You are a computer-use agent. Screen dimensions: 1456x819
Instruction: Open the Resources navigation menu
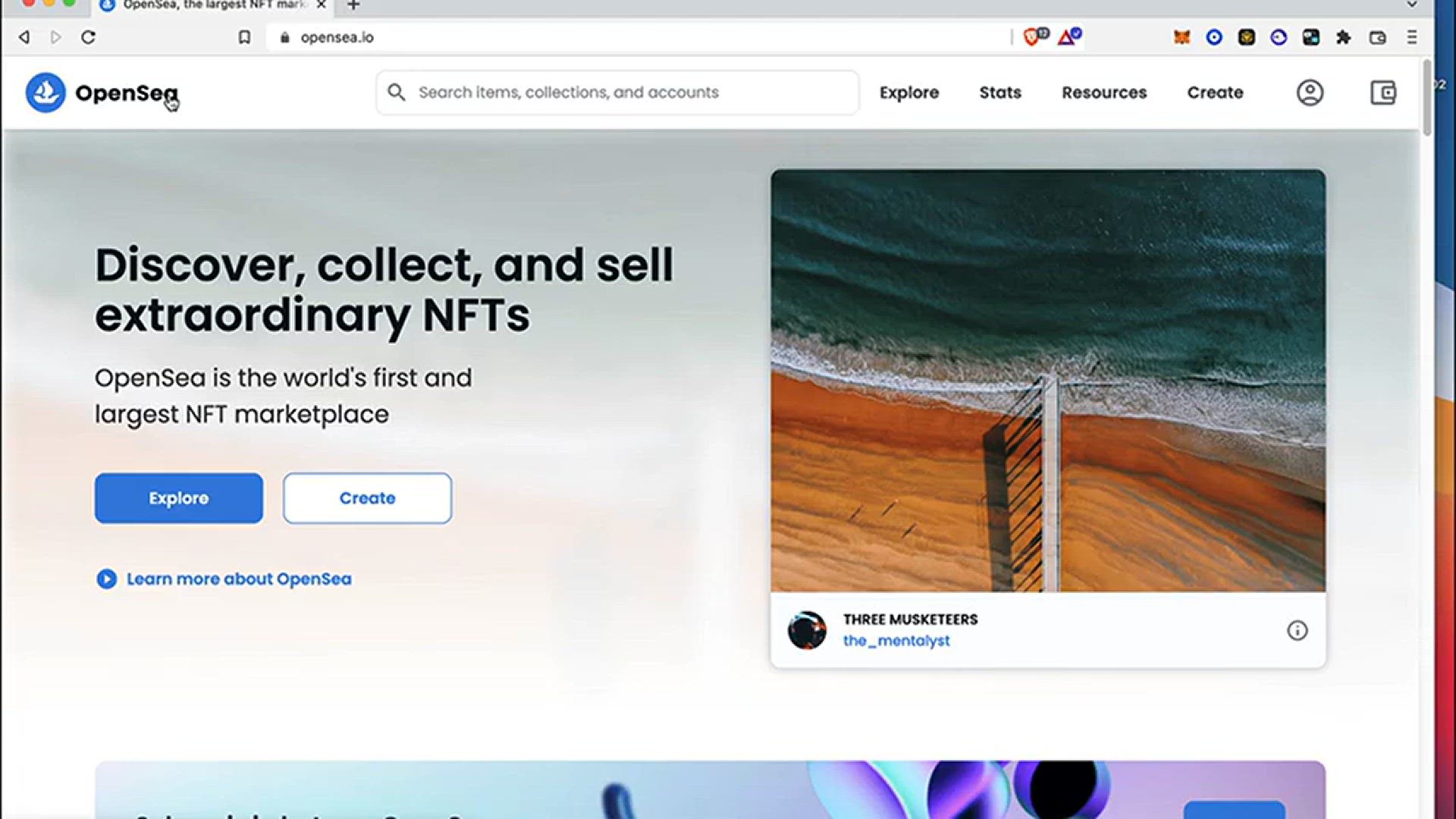1103,93
